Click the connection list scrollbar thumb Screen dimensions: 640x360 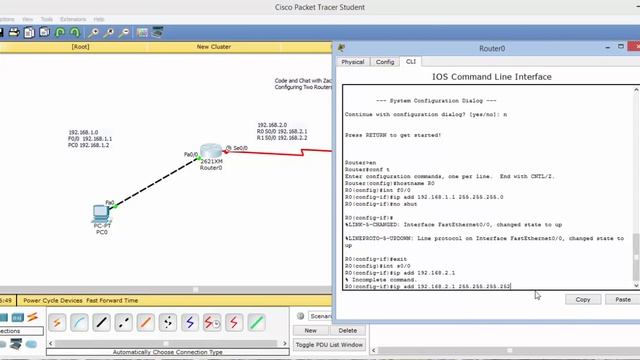coord(166,343)
